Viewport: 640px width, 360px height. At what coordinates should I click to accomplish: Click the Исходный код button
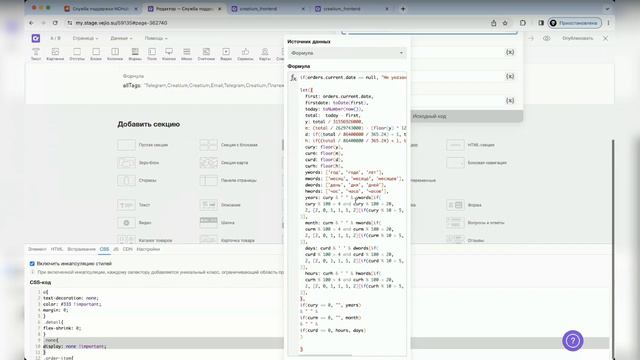(429, 116)
